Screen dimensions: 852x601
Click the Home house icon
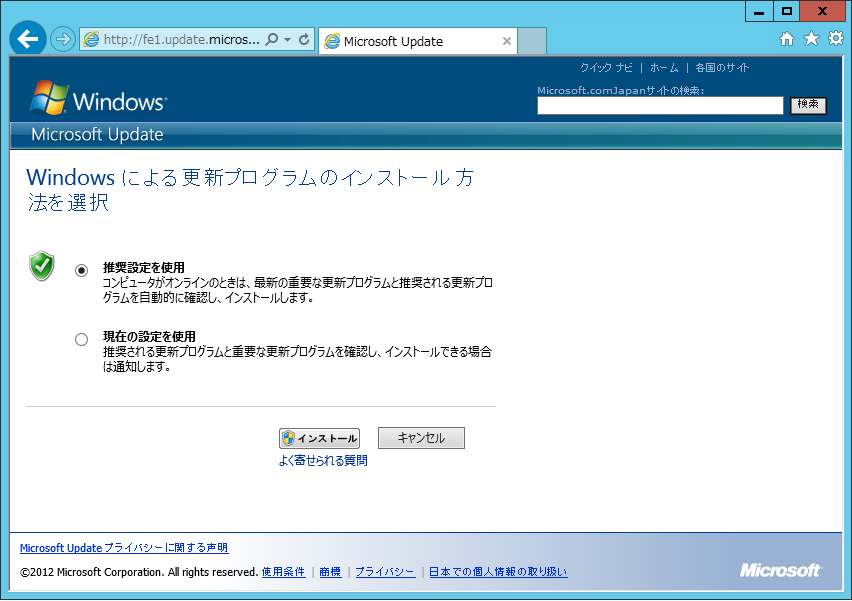point(786,39)
